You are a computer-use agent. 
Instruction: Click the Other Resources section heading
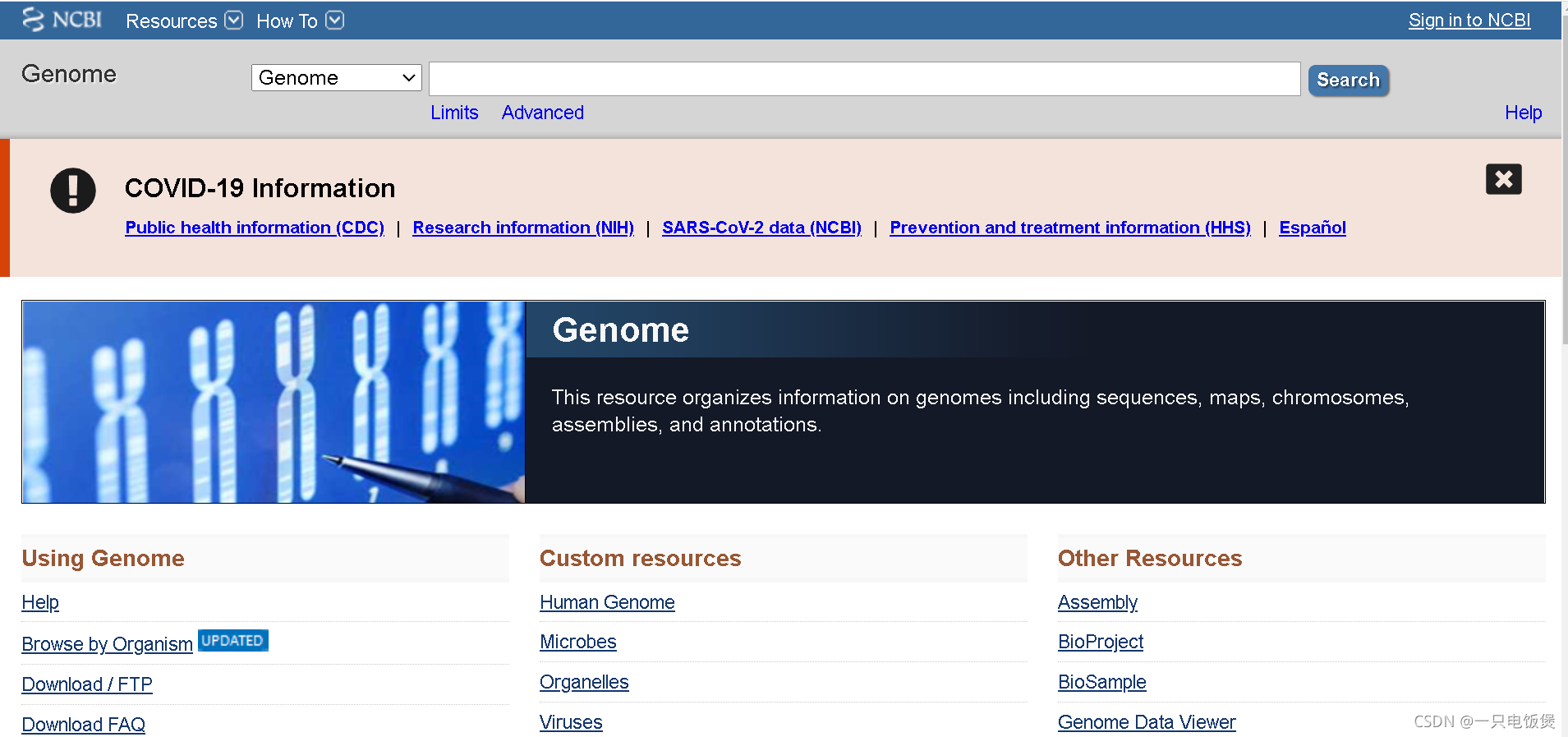1150,559
